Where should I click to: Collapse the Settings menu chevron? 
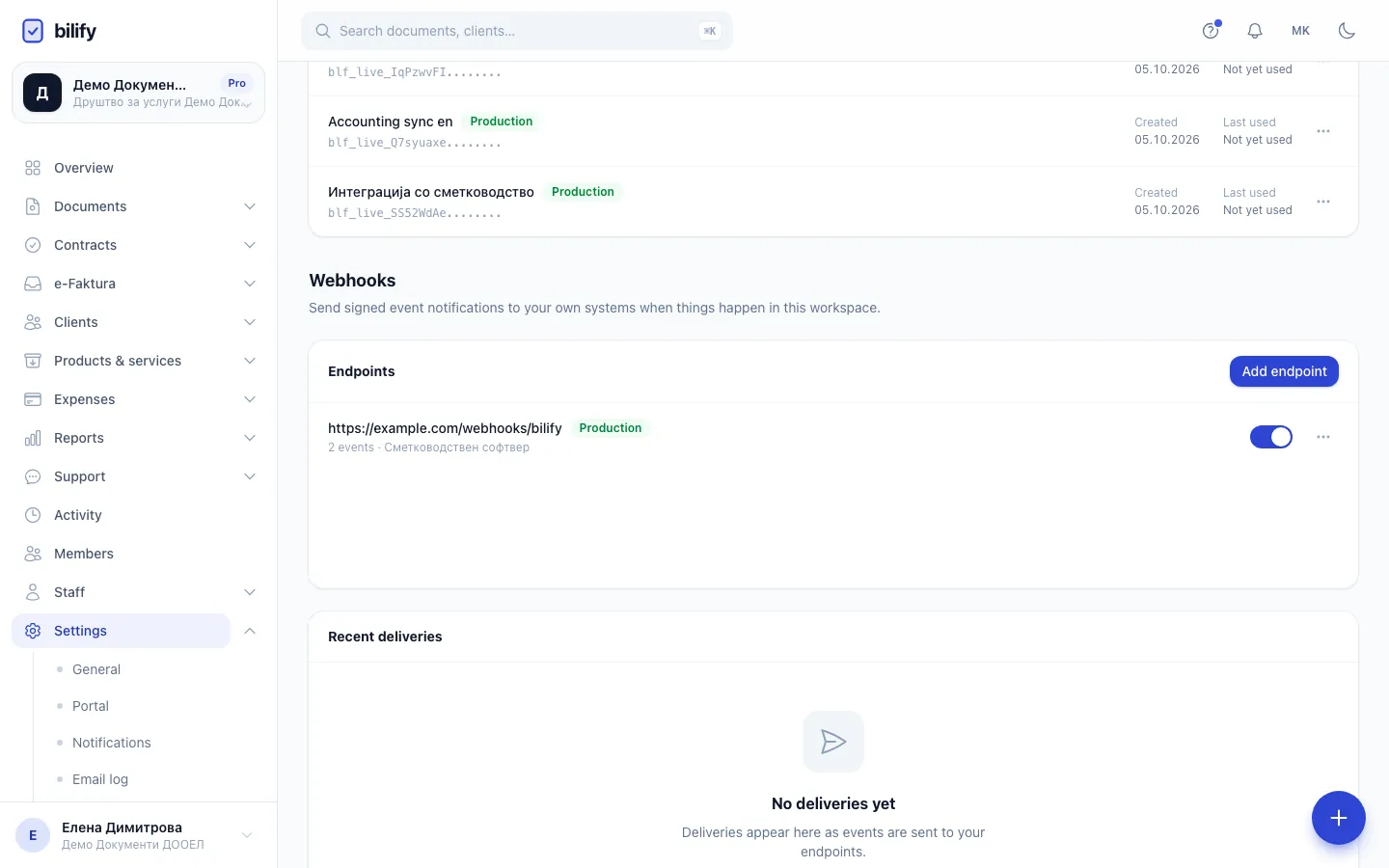click(x=250, y=631)
